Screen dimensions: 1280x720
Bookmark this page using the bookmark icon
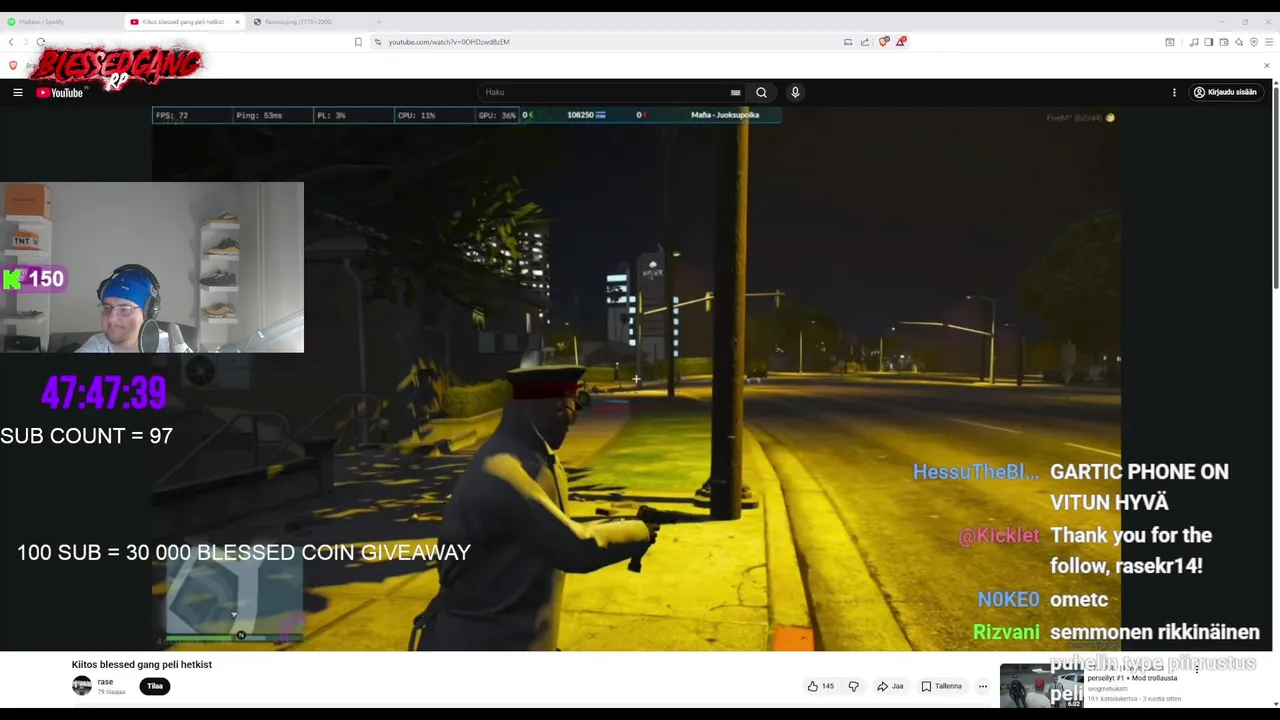(358, 42)
